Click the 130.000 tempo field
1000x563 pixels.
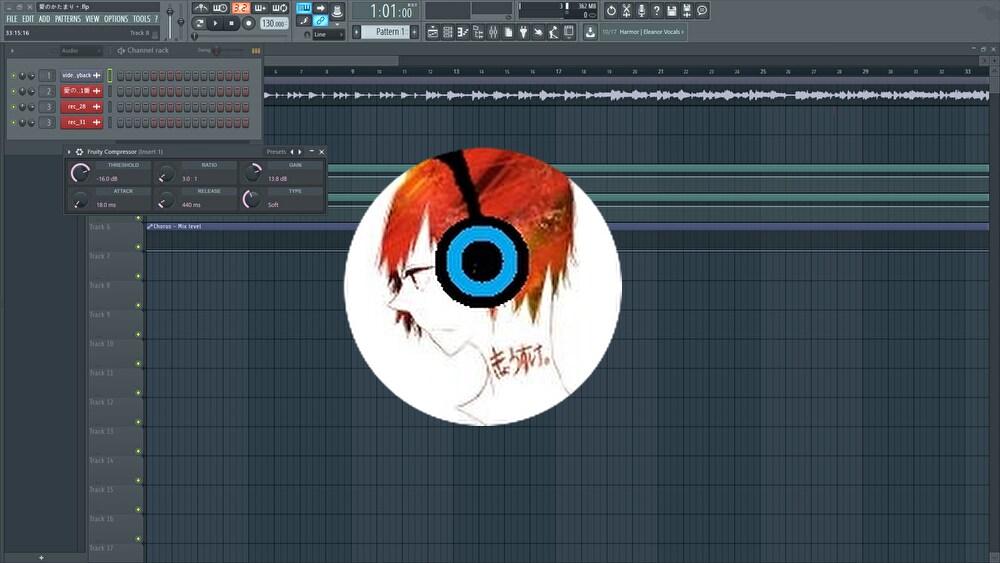pos(274,24)
